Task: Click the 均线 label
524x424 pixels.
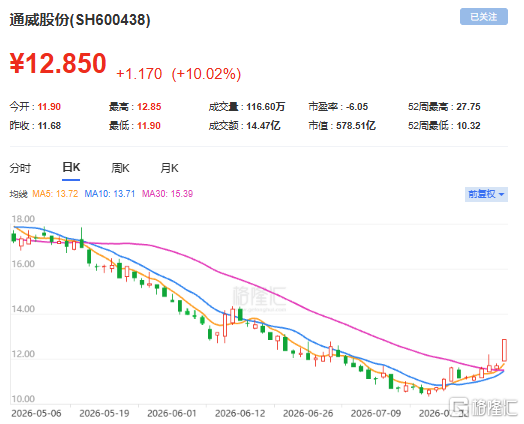Action: click(18, 194)
